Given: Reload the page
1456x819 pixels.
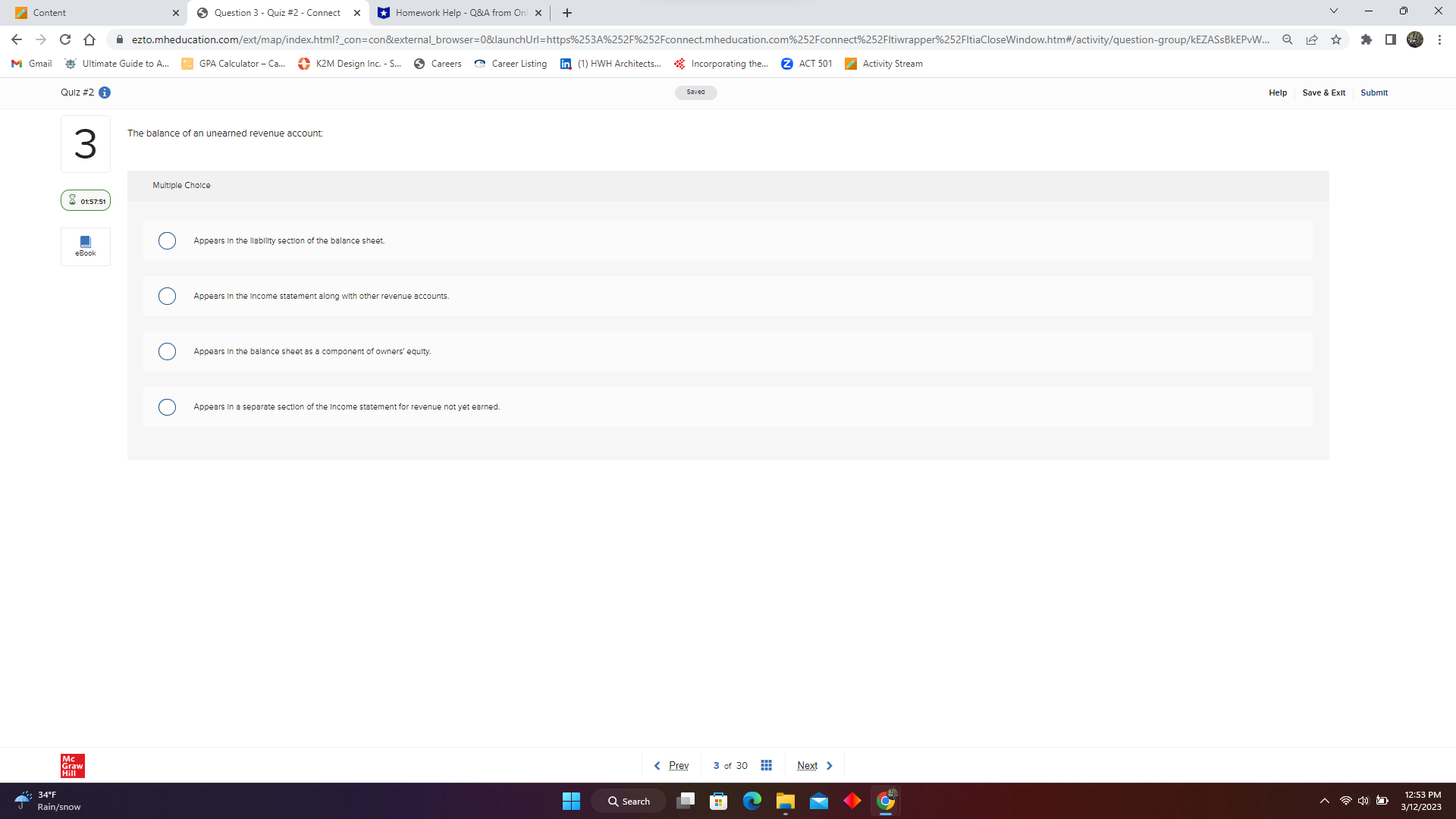Looking at the screenshot, I should point(65,39).
